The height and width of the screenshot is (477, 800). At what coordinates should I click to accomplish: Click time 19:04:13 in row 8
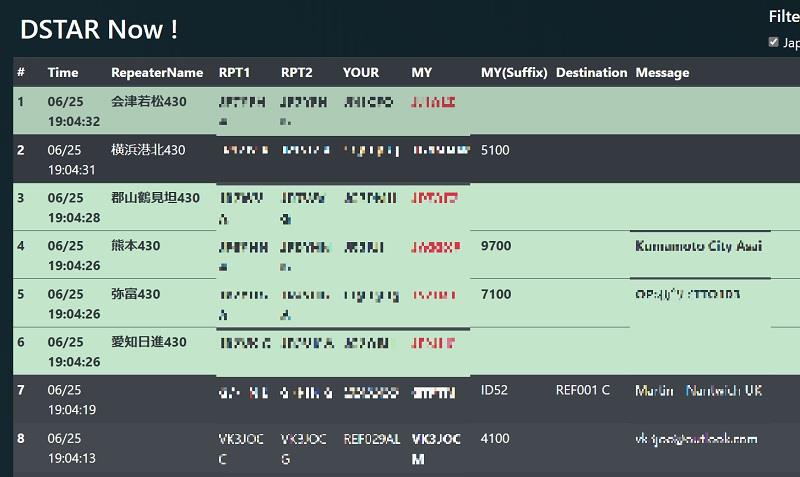pos(71,458)
